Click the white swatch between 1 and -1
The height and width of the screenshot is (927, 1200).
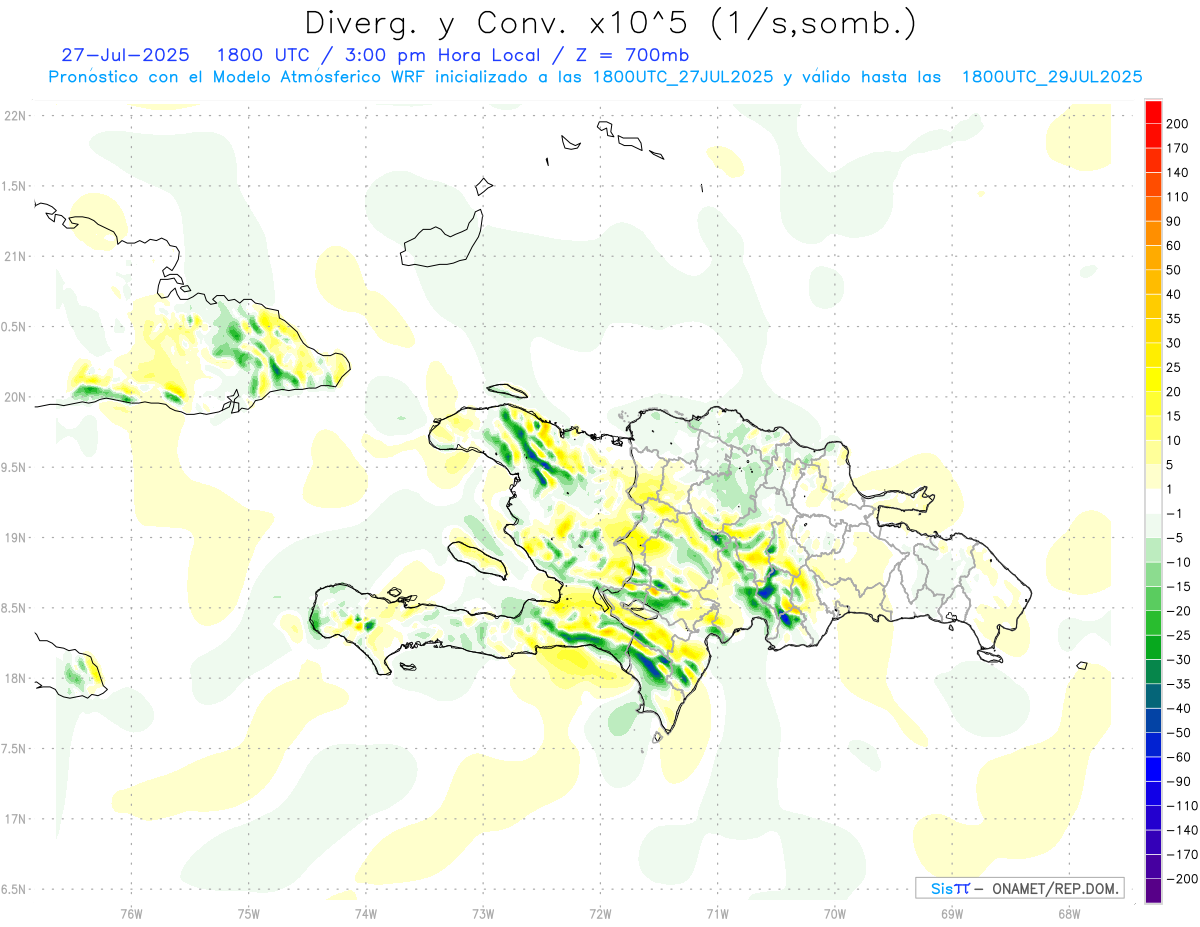[1153, 501]
